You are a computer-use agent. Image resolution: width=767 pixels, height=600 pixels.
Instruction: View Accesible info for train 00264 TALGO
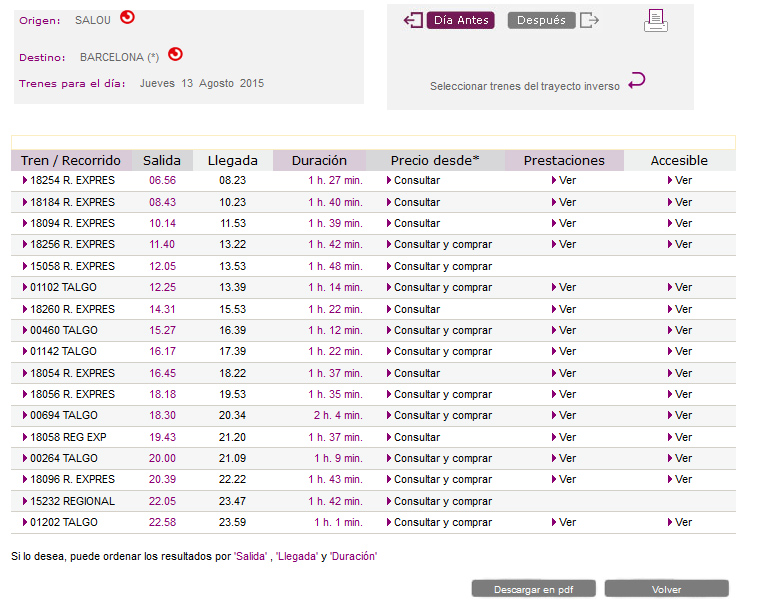(x=680, y=459)
